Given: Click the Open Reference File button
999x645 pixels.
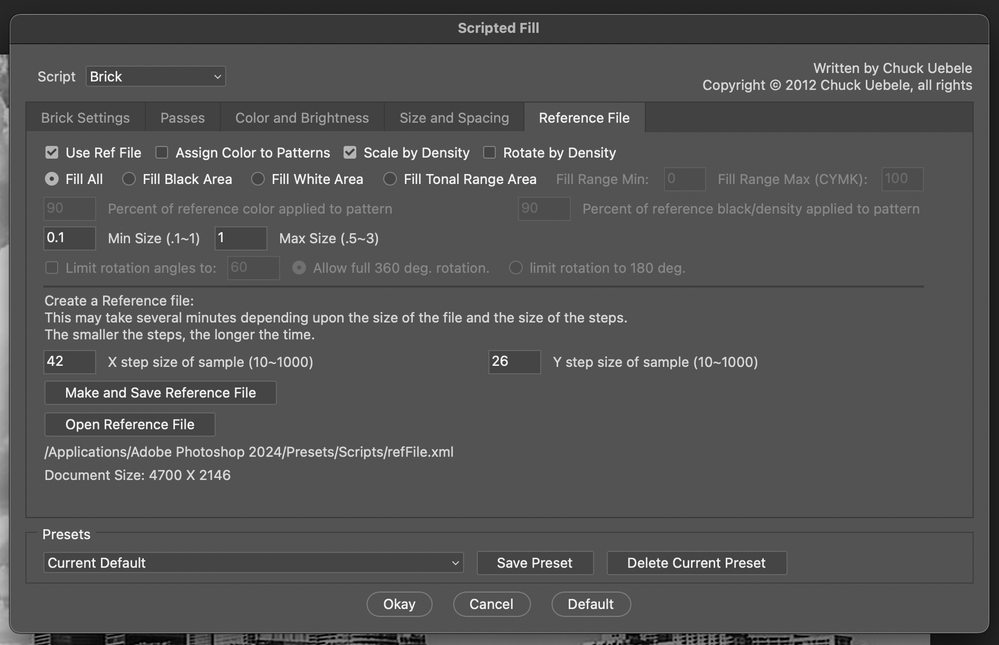Looking at the screenshot, I should (x=129, y=424).
